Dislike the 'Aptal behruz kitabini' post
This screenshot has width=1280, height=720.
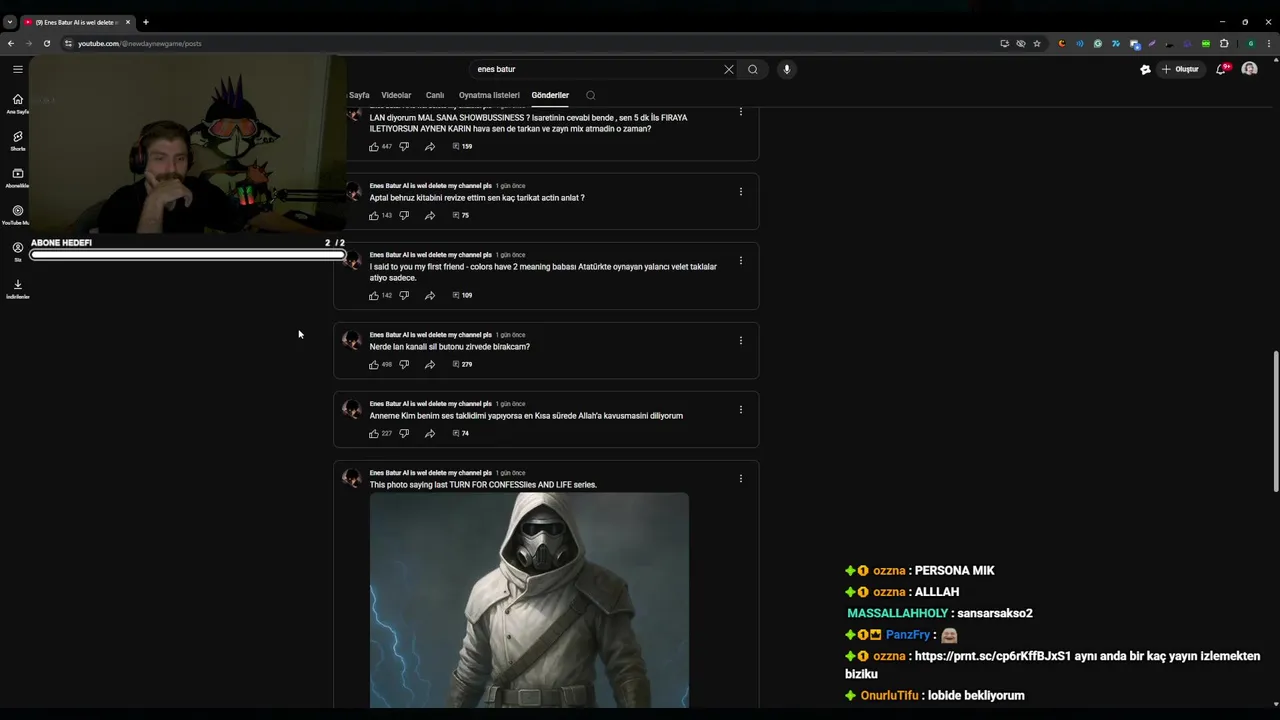[404, 215]
